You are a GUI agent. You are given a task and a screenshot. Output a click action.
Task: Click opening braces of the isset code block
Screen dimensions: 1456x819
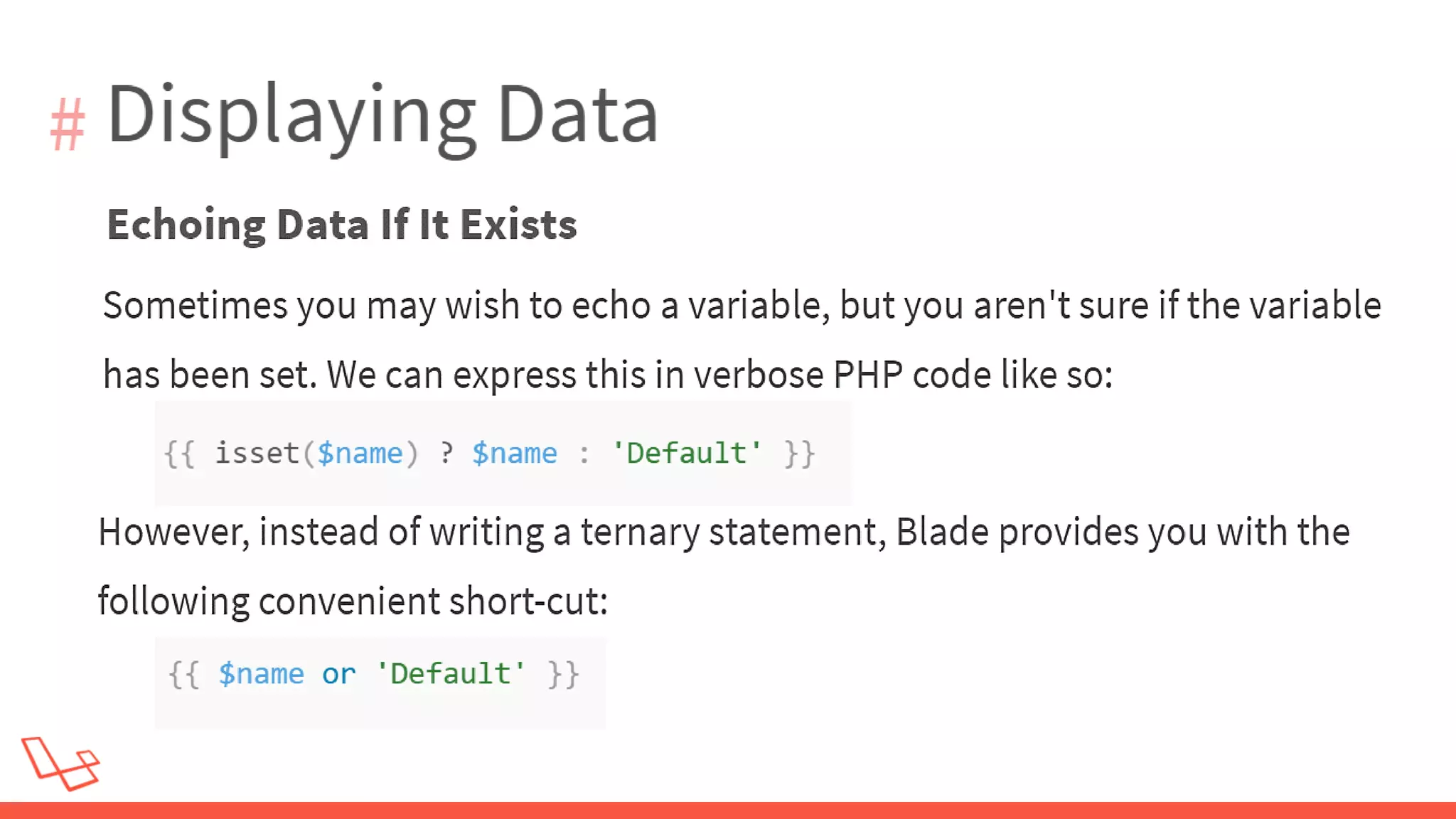point(179,454)
